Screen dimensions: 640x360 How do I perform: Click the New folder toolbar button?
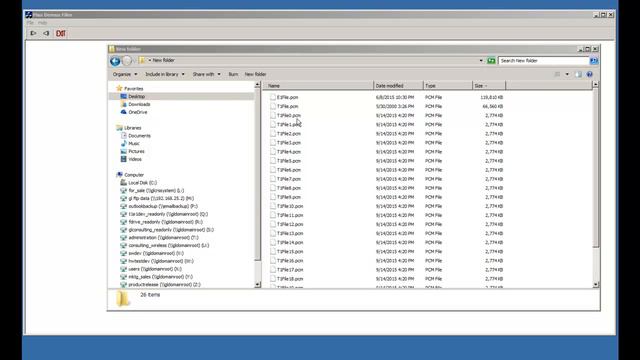point(256,74)
